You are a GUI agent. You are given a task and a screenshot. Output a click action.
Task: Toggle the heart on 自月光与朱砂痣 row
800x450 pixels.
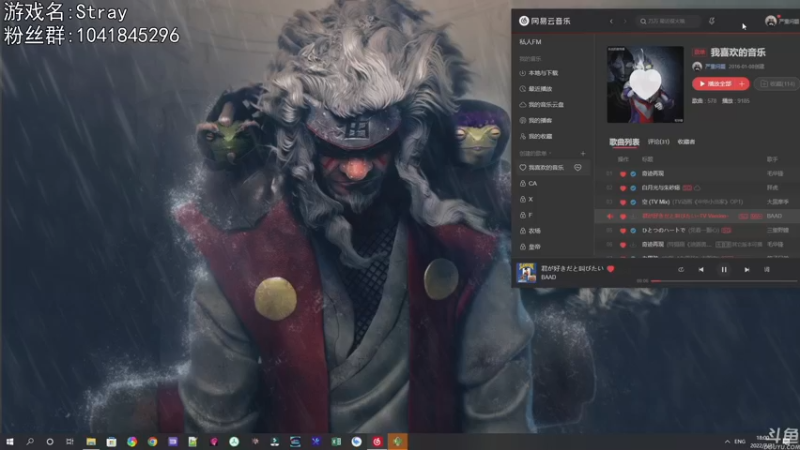coord(622,188)
